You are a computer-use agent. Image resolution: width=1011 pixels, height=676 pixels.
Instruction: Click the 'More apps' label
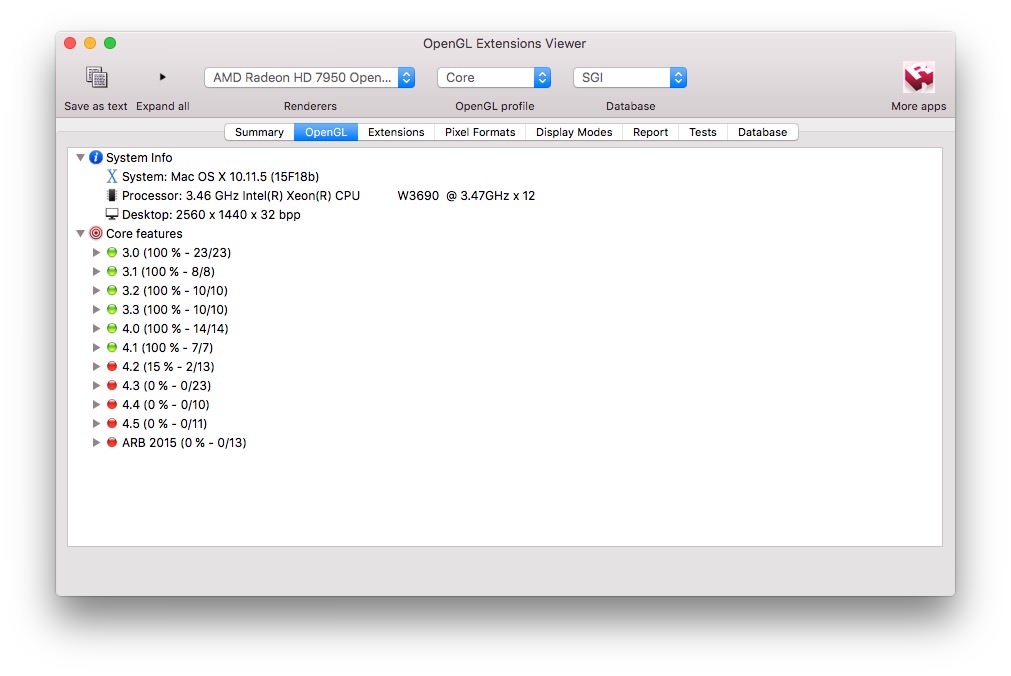point(918,106)
